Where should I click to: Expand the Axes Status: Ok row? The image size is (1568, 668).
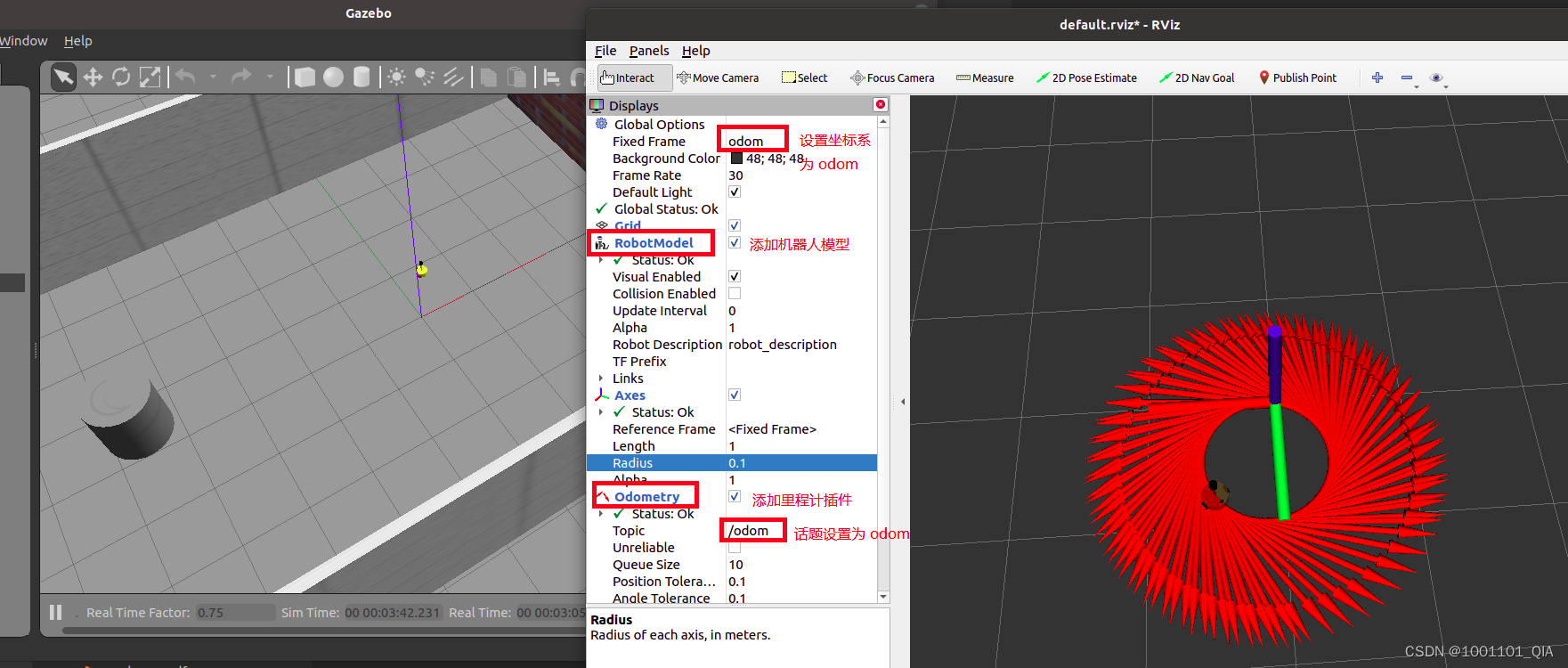coord(601,412)
